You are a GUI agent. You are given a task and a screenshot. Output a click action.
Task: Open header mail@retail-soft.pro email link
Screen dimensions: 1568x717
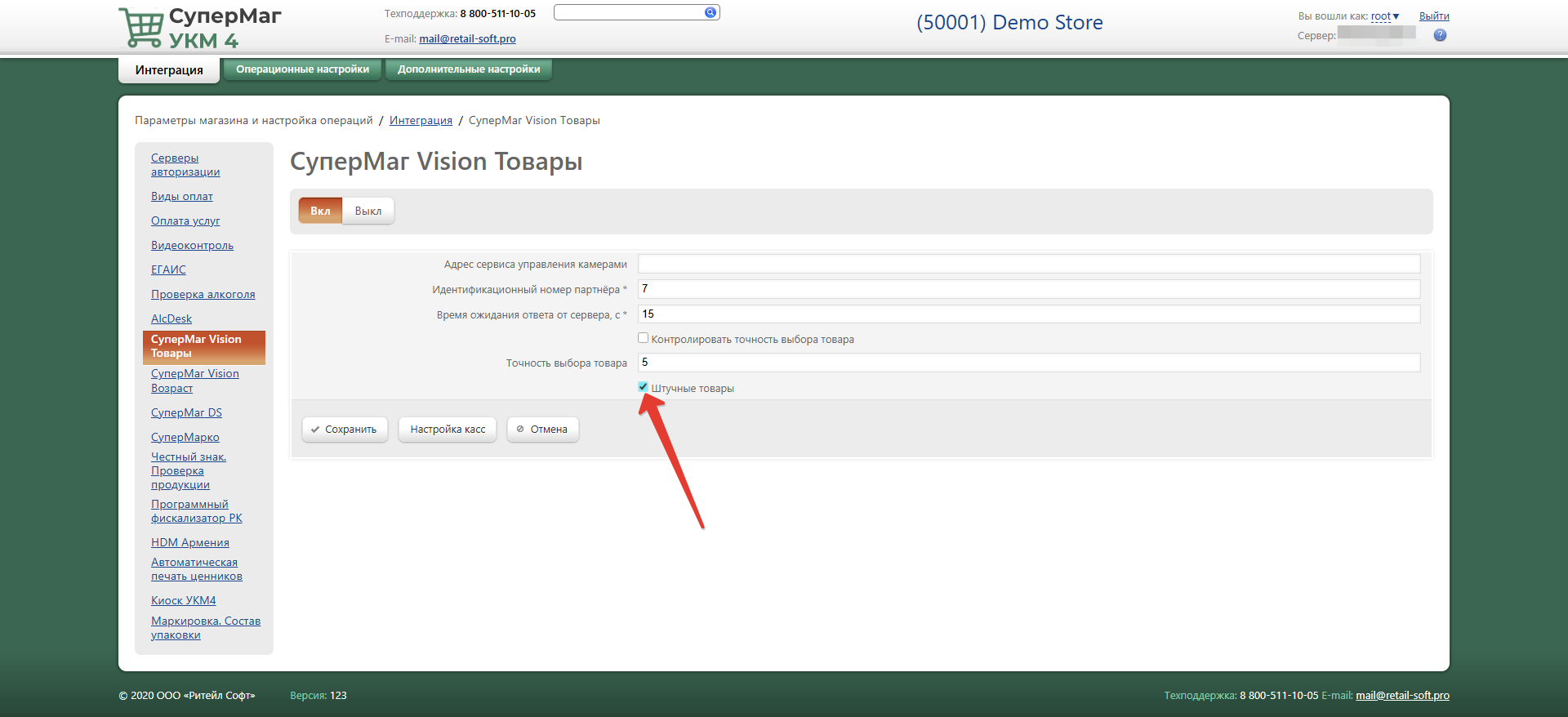tap(467, 38)
